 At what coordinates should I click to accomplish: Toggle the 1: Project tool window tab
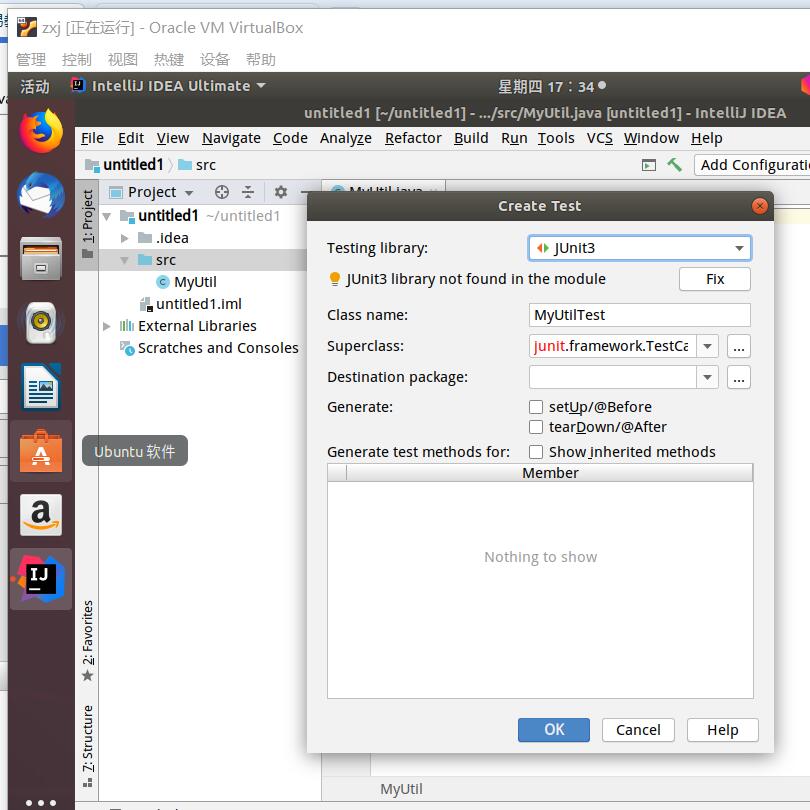click(x=87, y=224)
